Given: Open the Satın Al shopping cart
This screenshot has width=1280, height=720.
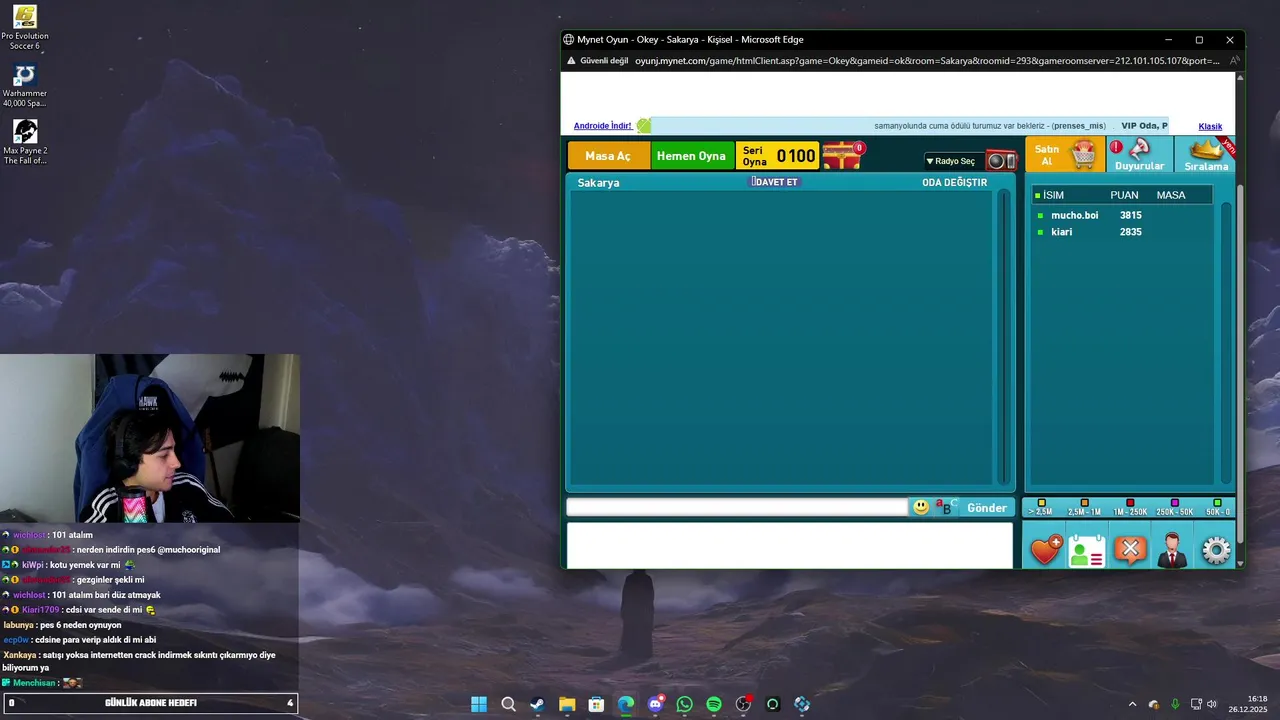Looking at the screenshot, I should [1064, 154].
